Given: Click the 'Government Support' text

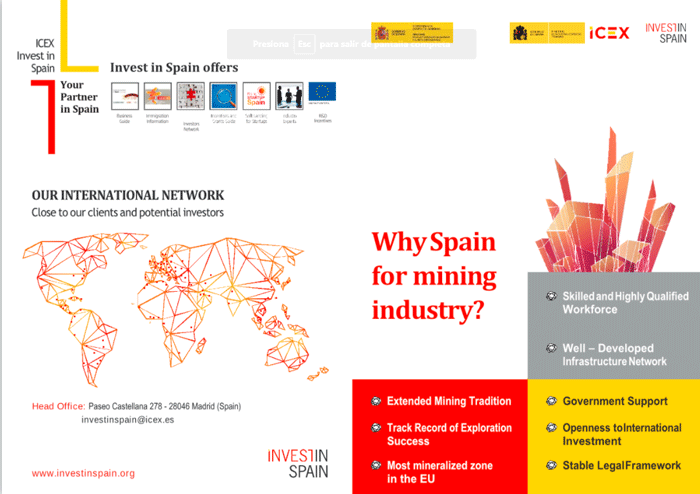Looking at the screenshot, I should pyautogui.click(x=615, y=401).
